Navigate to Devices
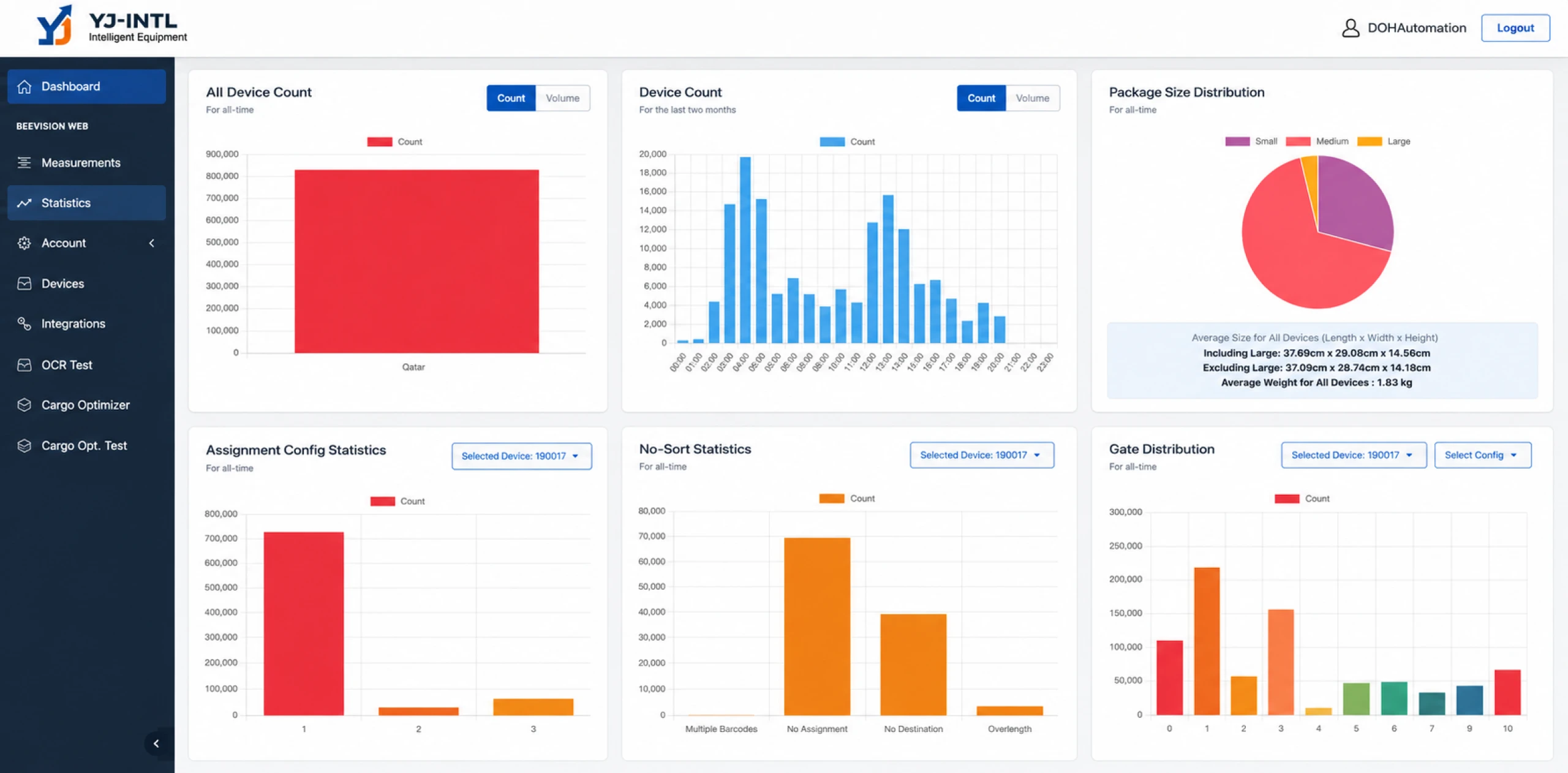 coord(86,284)
